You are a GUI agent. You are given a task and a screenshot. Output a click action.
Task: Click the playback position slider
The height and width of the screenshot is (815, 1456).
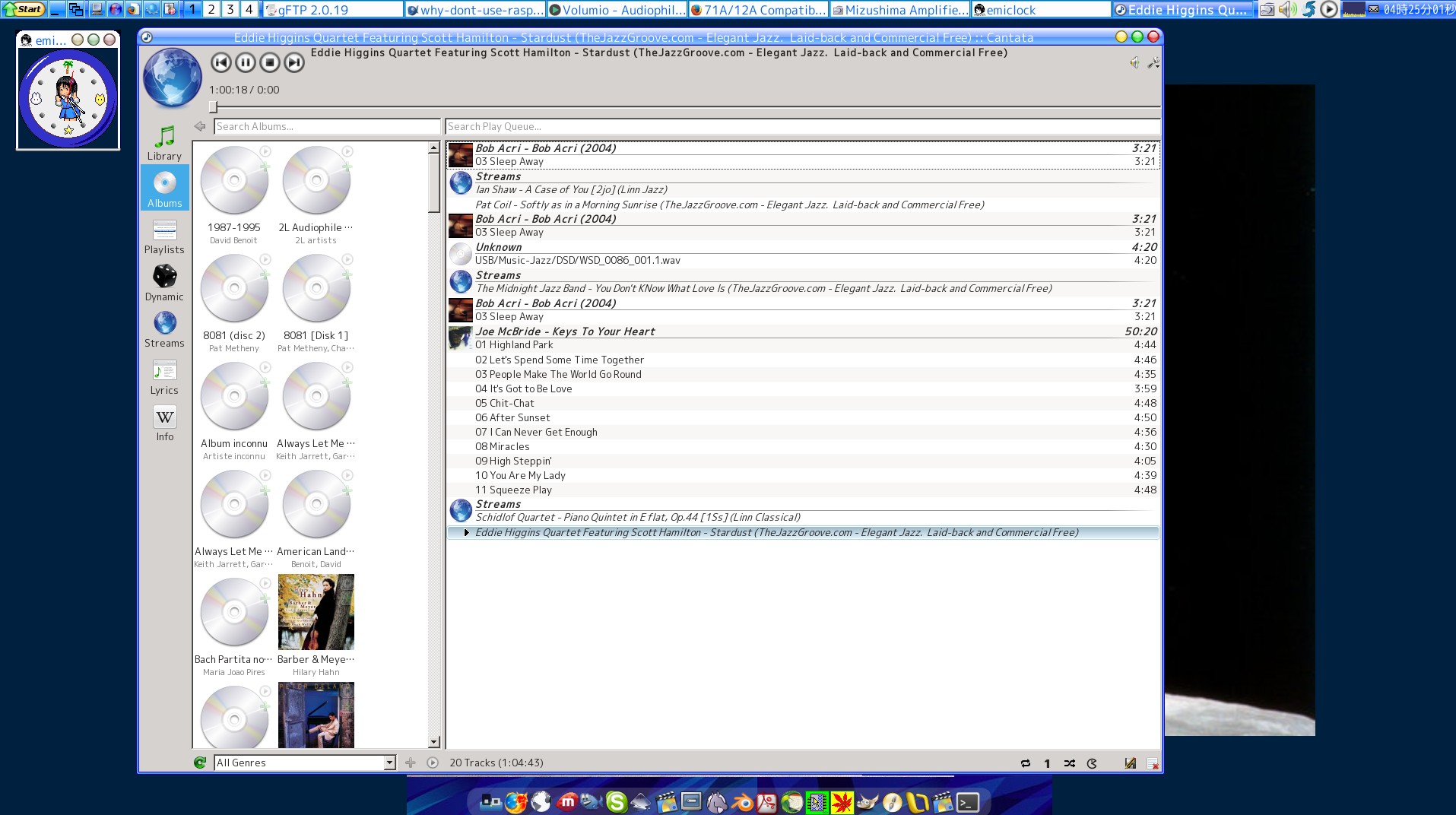tap(684, 107)
